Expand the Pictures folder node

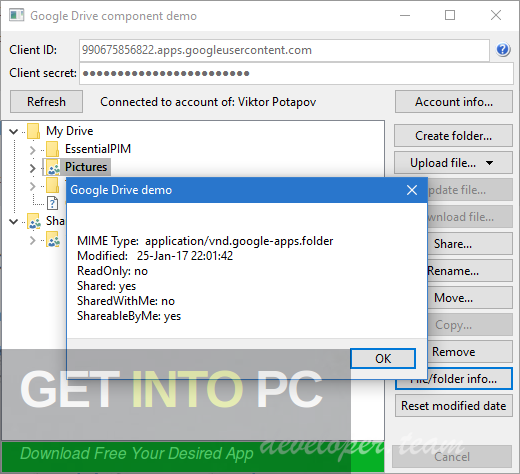32,168
